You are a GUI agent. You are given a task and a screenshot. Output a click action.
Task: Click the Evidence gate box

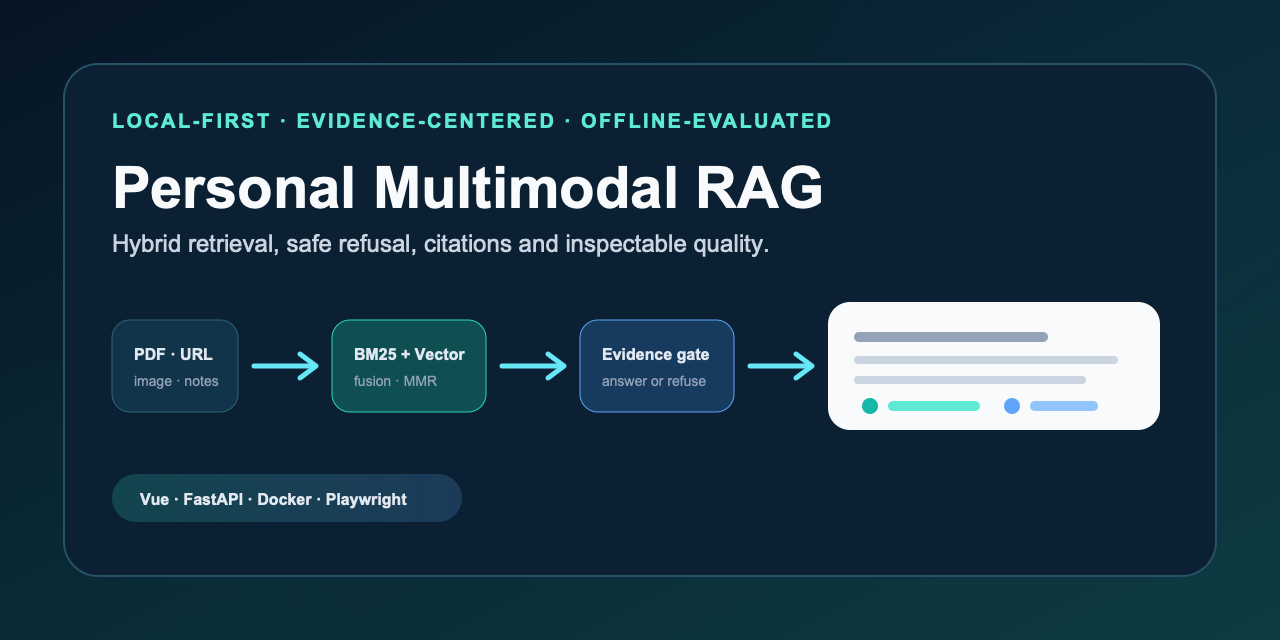657,366
